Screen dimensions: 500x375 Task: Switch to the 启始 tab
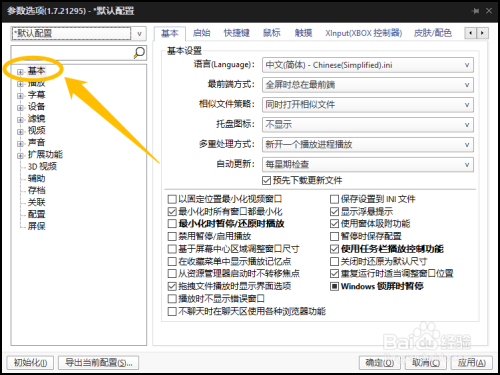(202, 33)
